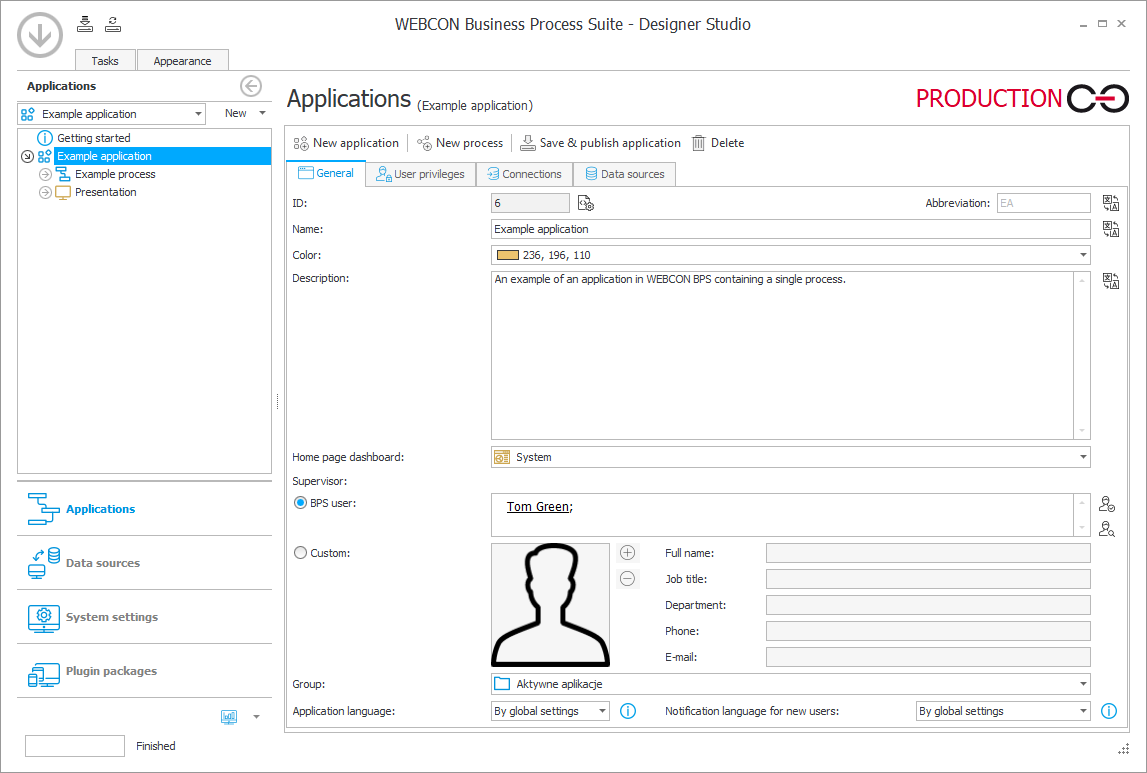The width and height of the screenshot is (1147, 773).
Task: Switch to the User privileges tab
Action: [x=421, y=174]
